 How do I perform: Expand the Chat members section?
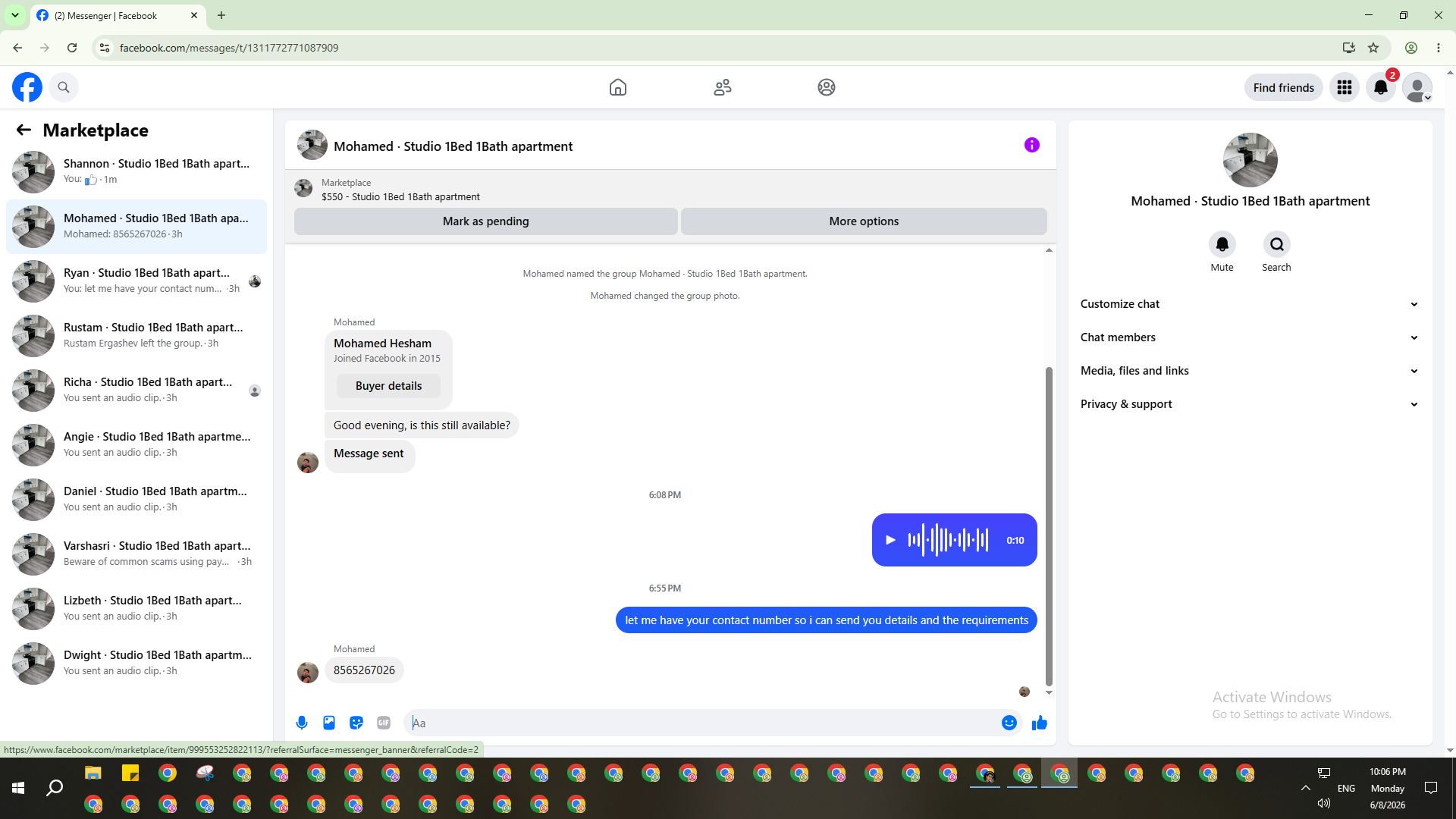pyautogui.click(x=1249, y=337)
